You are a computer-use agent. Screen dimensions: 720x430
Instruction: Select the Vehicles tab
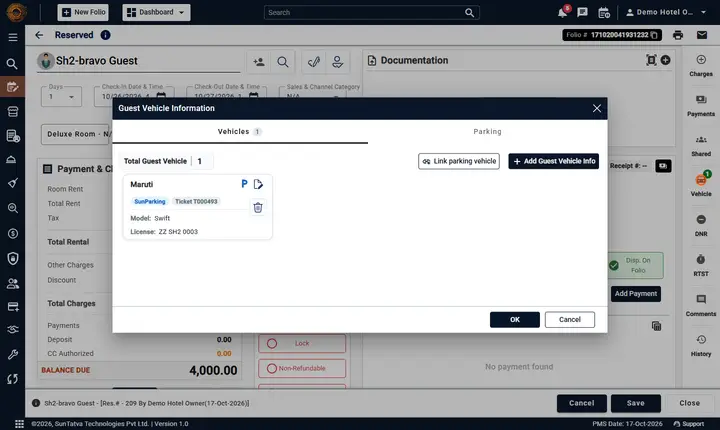240,132
